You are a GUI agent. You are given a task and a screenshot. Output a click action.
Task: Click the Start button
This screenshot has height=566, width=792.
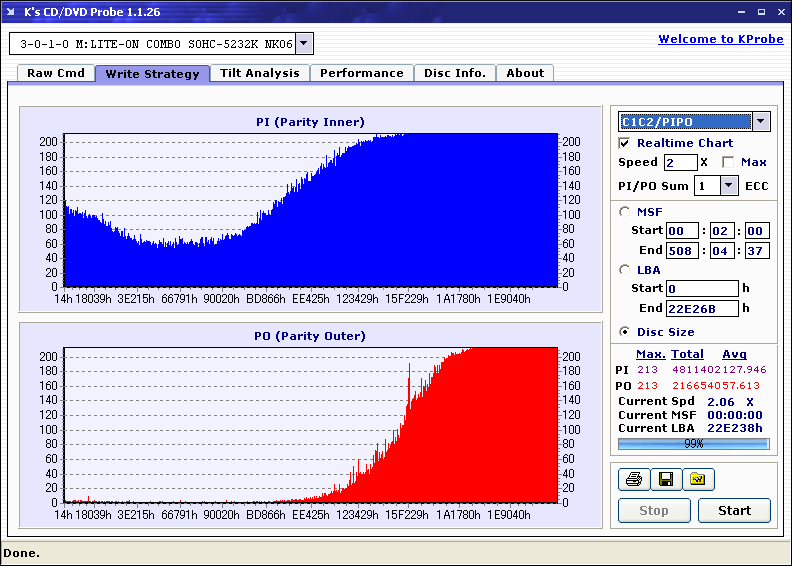734,510
